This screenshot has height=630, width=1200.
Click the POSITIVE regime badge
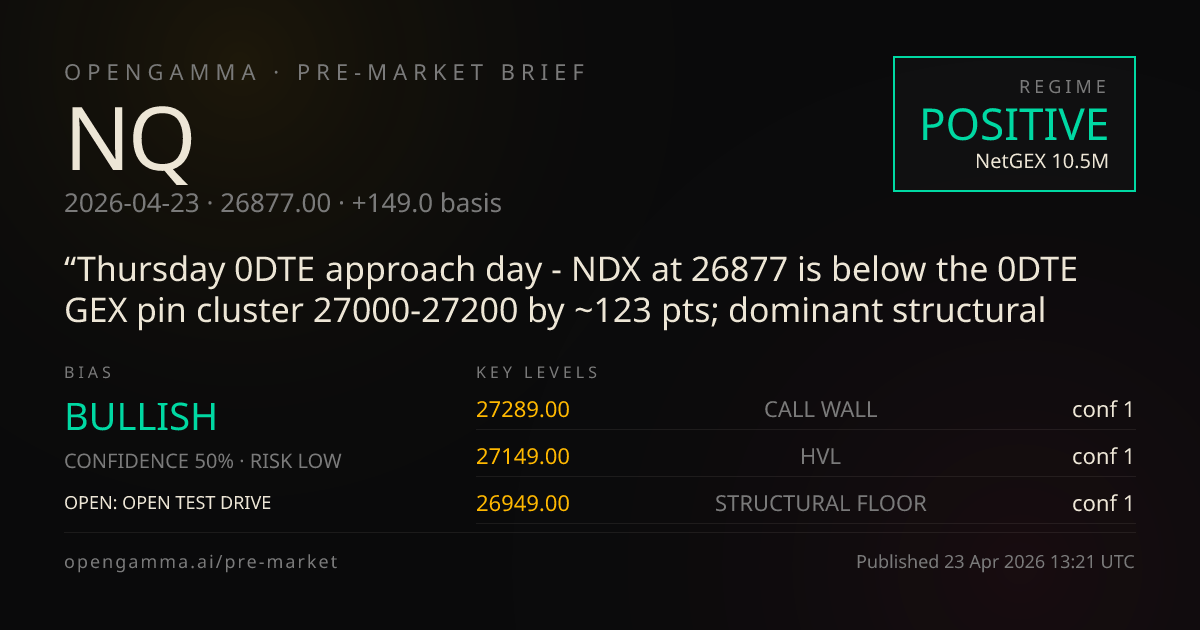click(1014, 124)
